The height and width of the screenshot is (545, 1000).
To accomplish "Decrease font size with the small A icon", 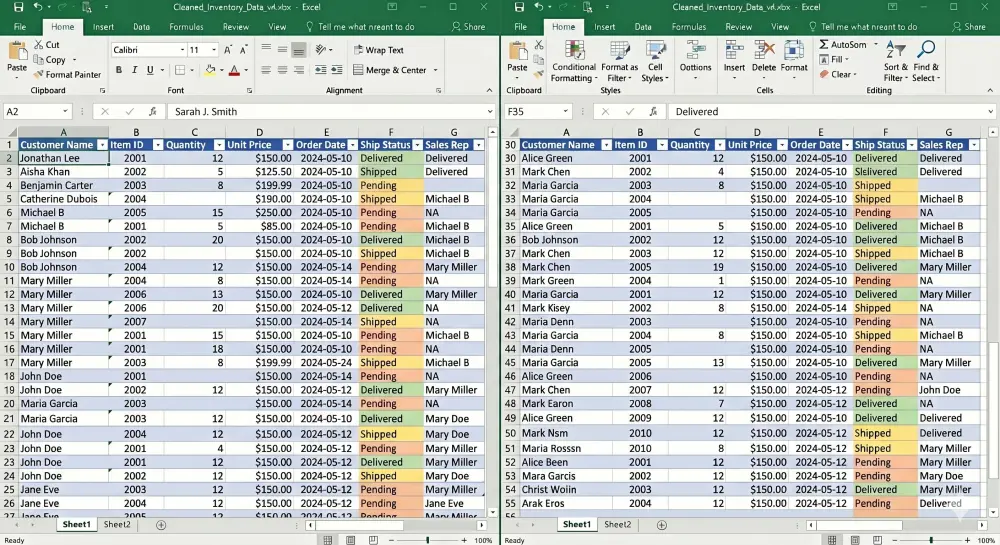I will pyautogui.click(x=244, y=50).
